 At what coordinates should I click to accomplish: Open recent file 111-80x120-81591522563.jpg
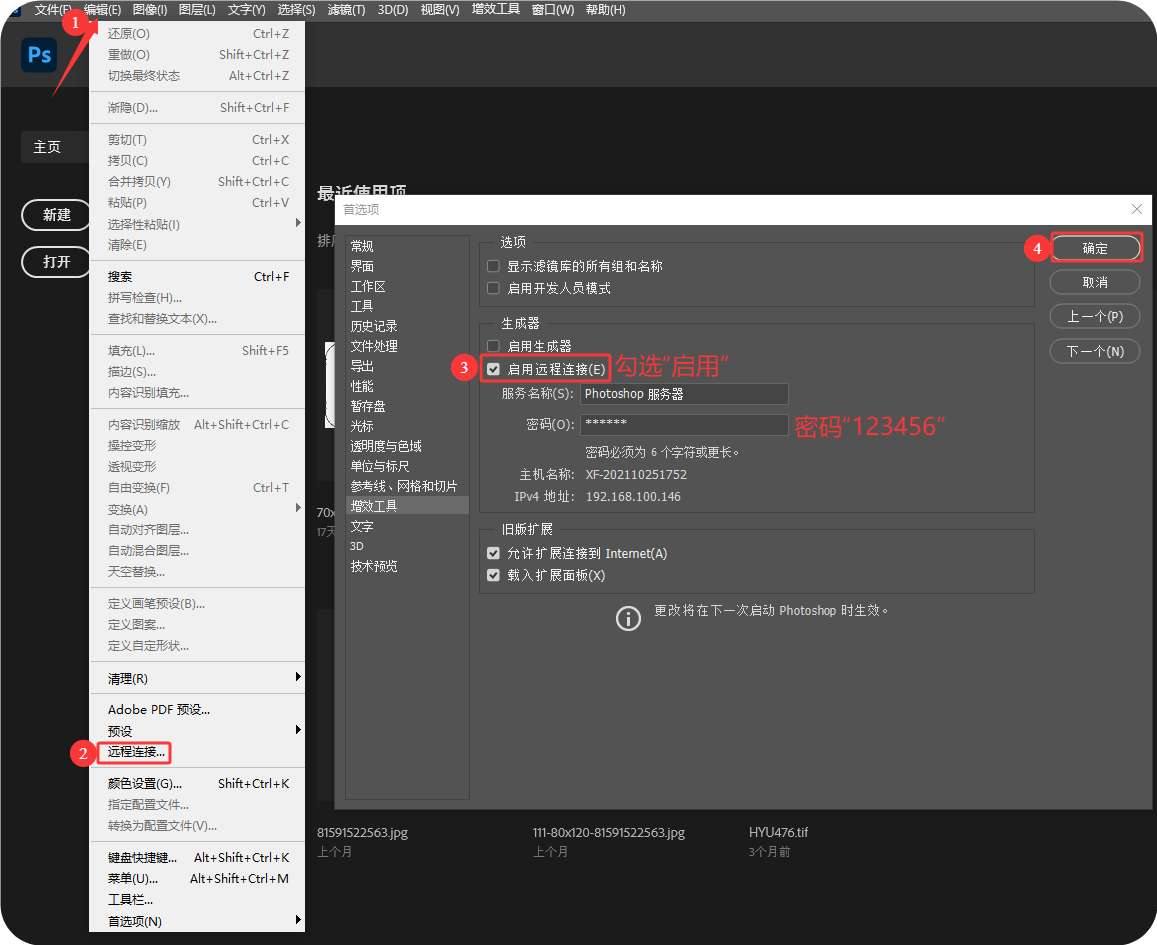609,832
